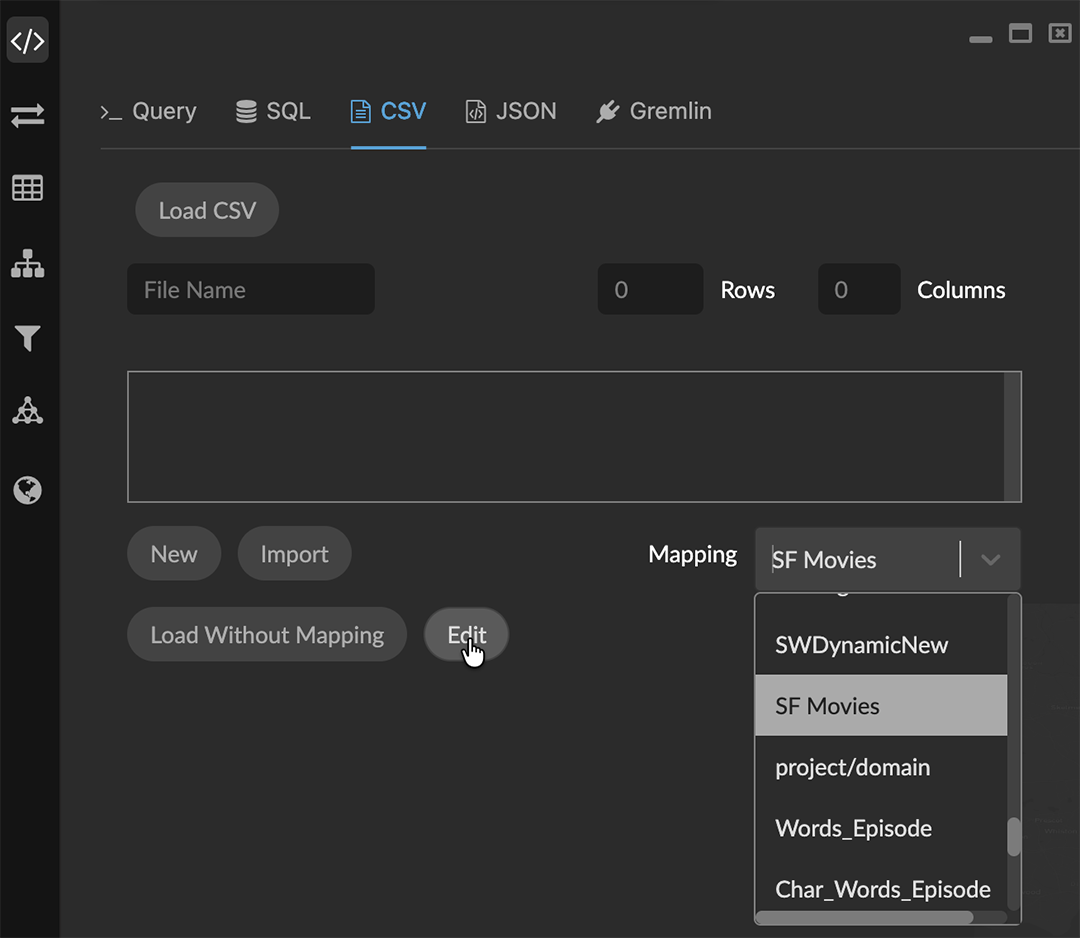Choose Words_Episode mapping option
The width and height of the screenshot is (1080, 938).
click(852, 828)
